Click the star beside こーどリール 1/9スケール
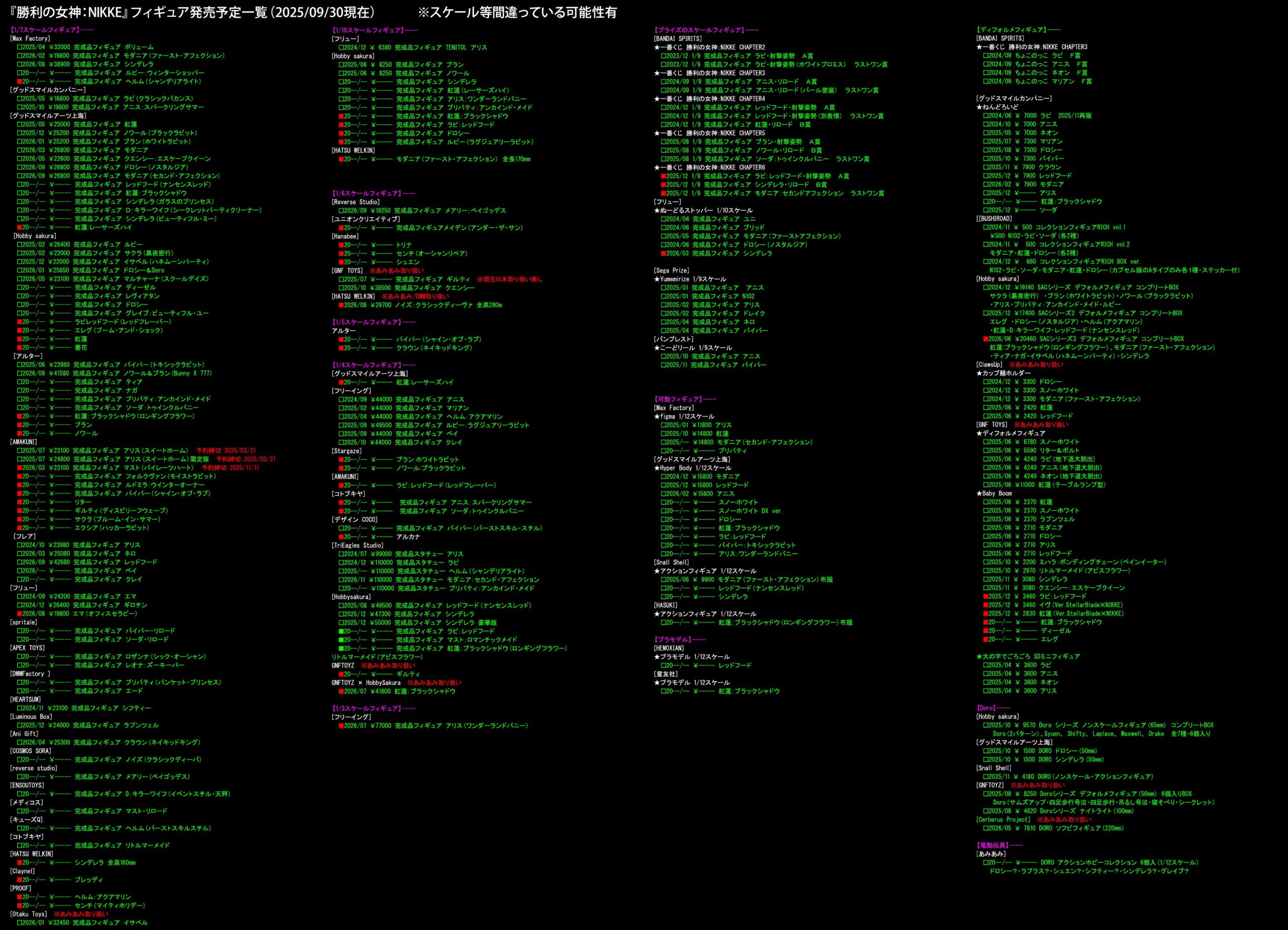 point(657,348)
